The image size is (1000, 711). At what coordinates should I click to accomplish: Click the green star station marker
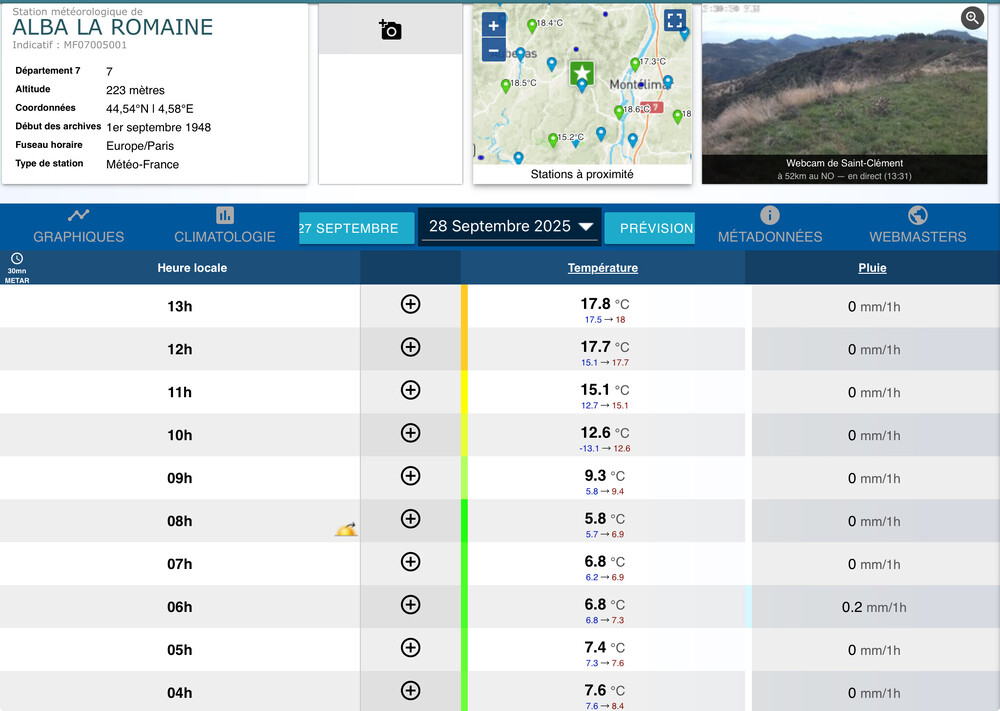(x=582, y=73)
